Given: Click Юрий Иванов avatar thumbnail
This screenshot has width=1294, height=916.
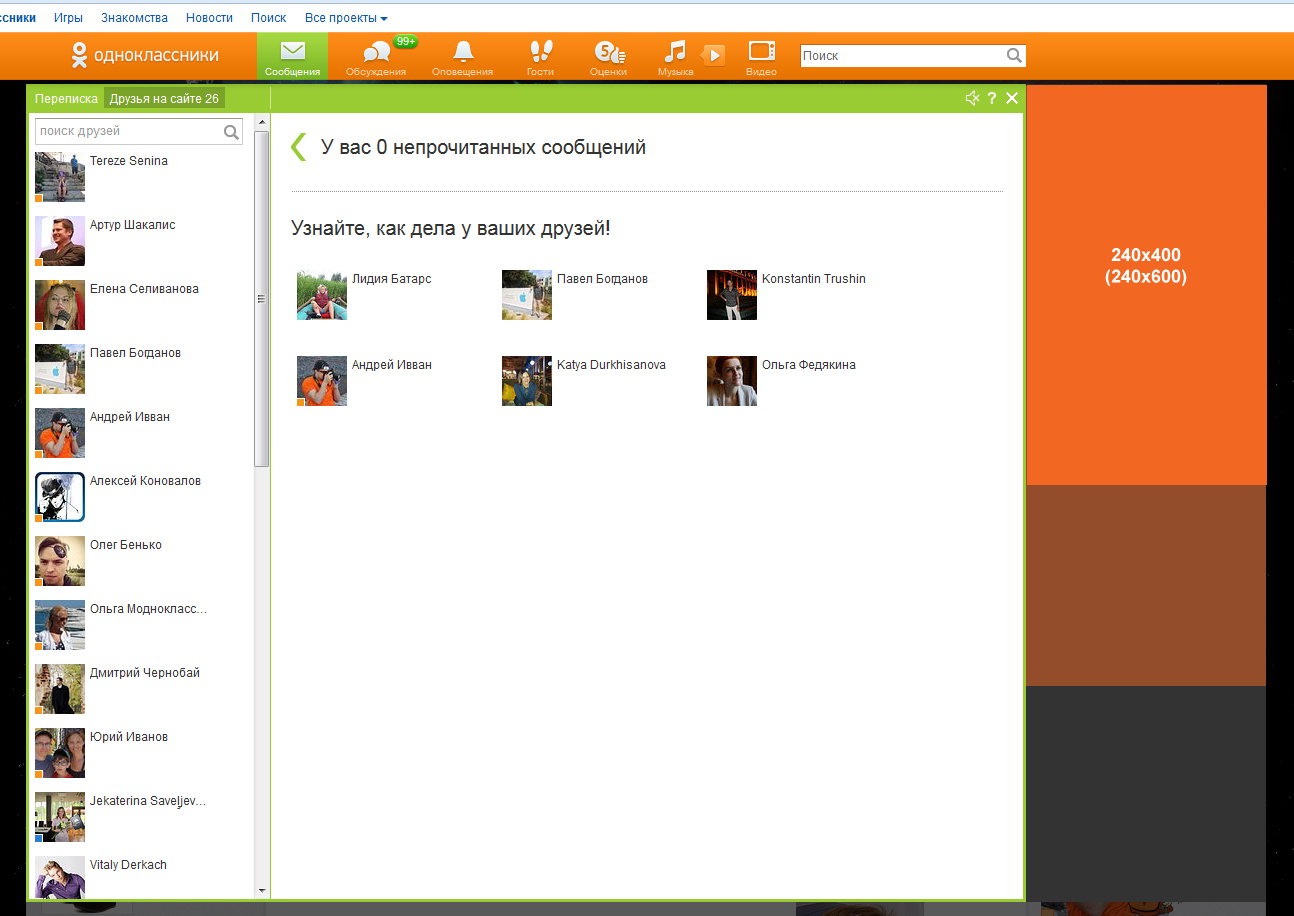Looking at the screenshot, I should (x=60, y=753).
